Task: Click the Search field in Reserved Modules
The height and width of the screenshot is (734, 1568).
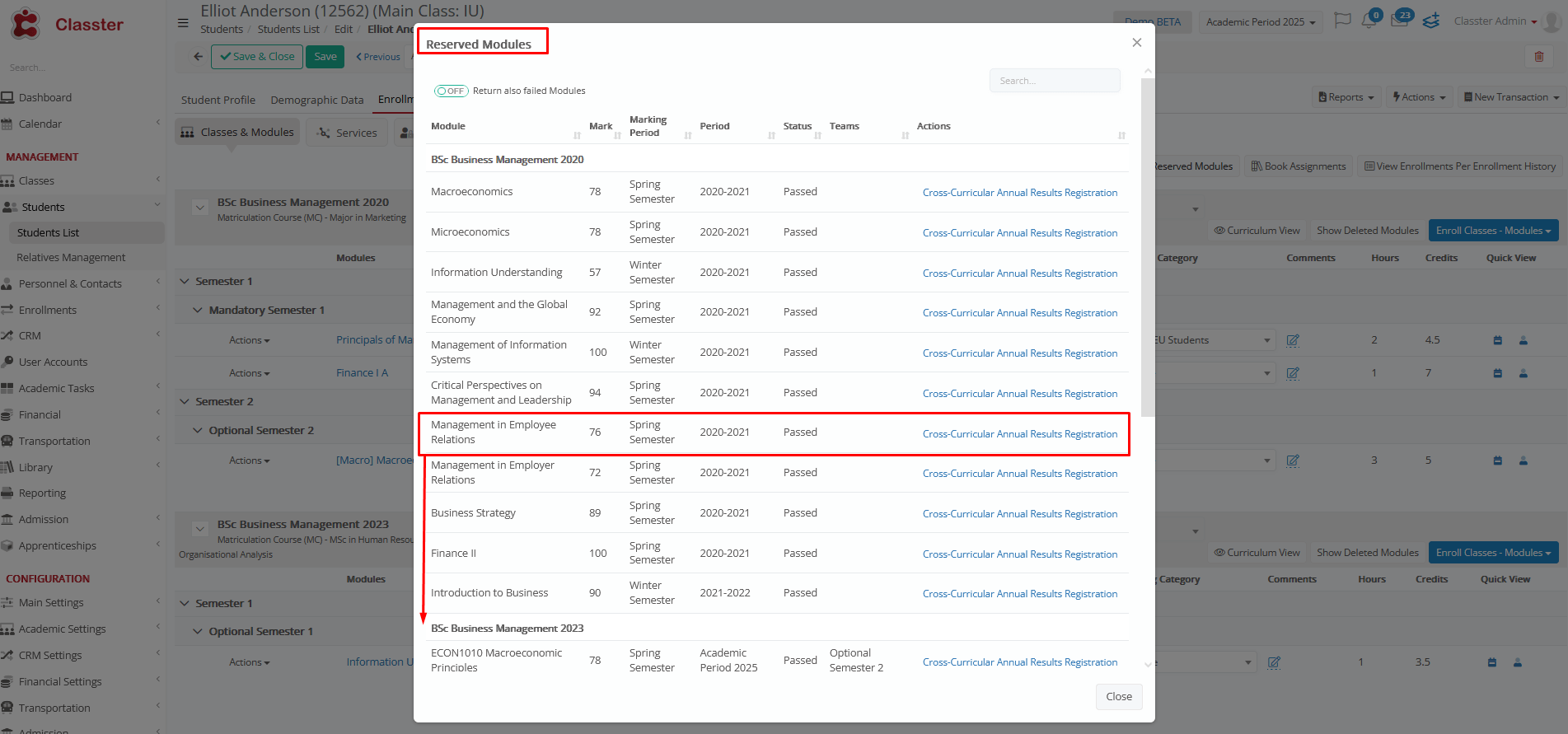Action: pos(1054,81)
